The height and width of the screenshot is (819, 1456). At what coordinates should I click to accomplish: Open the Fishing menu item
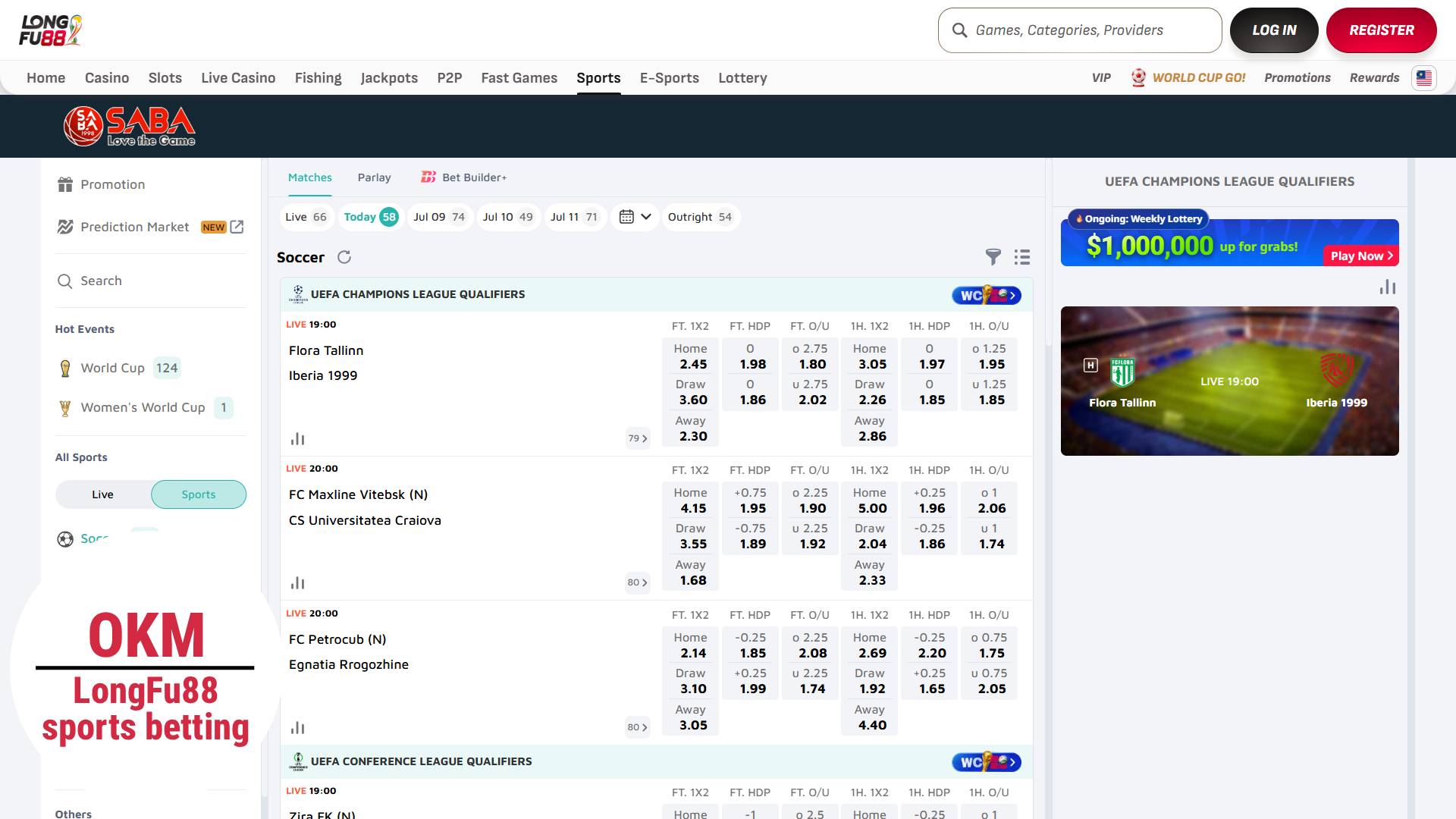[318, 78]
